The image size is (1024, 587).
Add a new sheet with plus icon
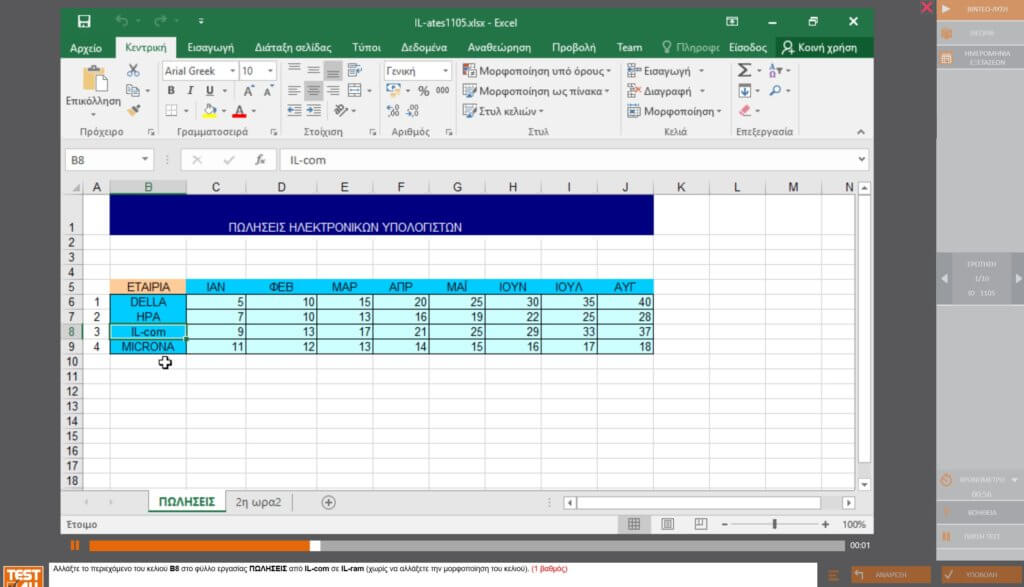(328, 502)
